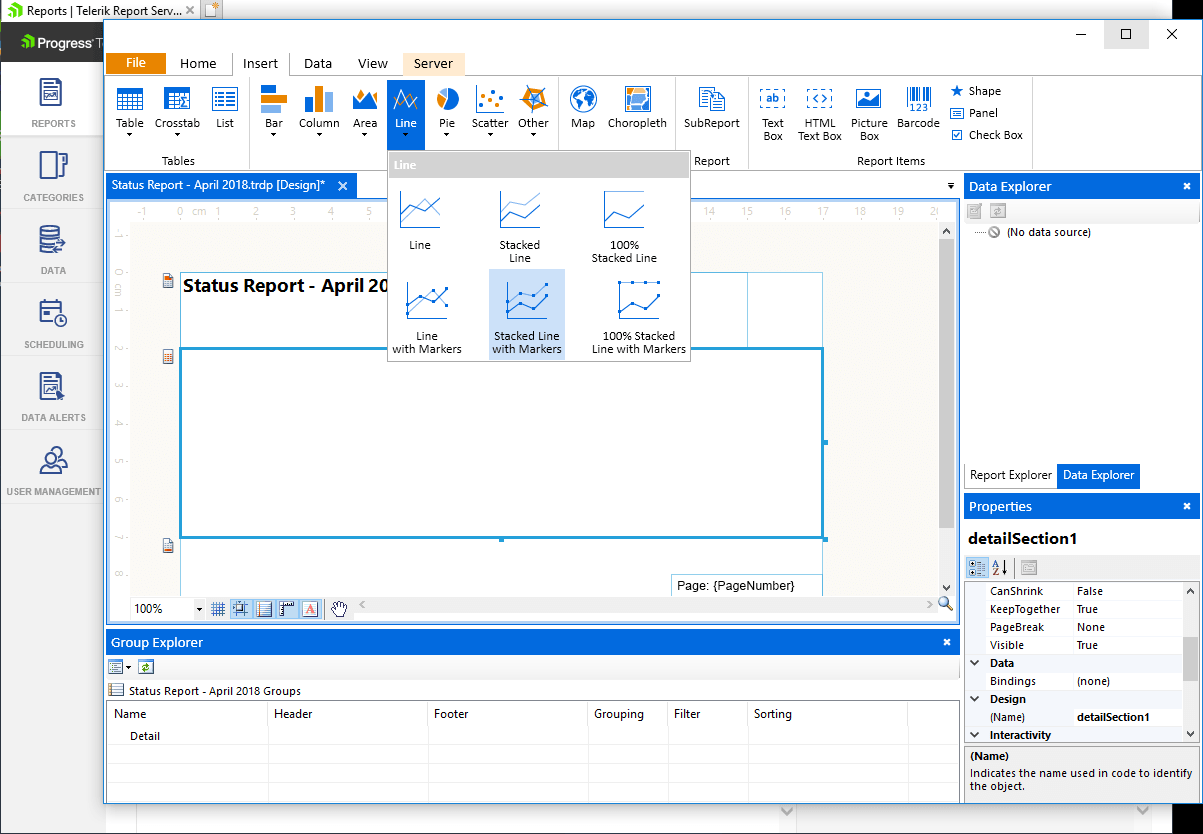Insert a SubReport item
The width and height of the screenshot is (1203, 834).
pyautogui.click(x=712, y=108)
